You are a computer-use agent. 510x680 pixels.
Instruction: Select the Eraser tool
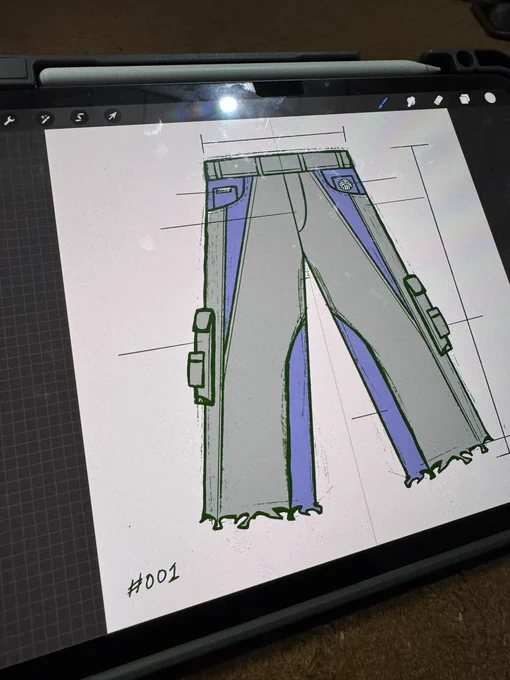pyautogui.click(x=438, y=100)
